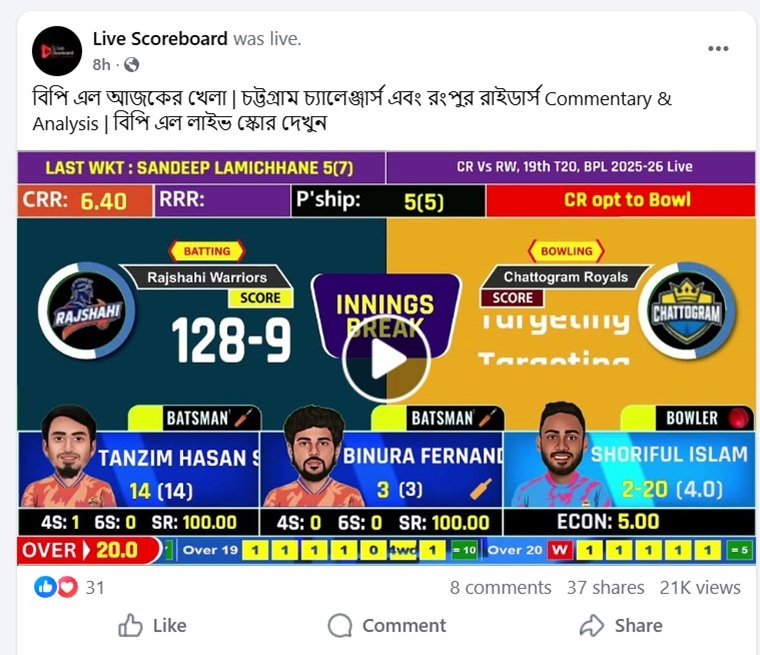The image size is (760, 655).
Task: Click the red heart reaction icon
Action: [67, 587]
